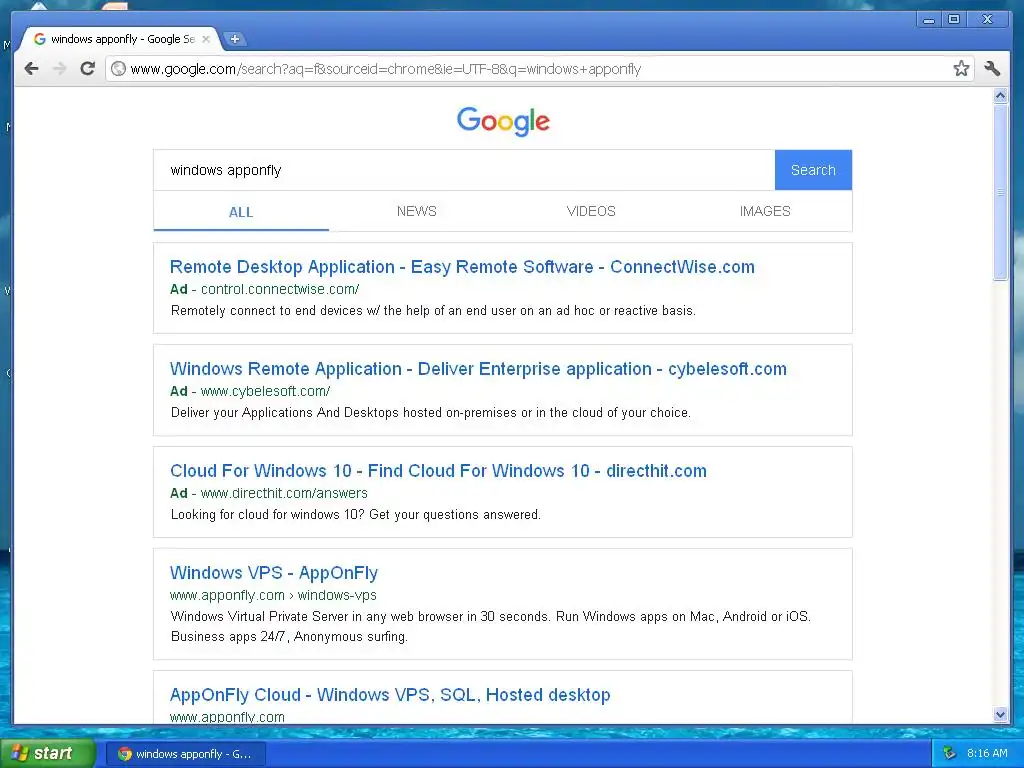The image size is (1024, 768).
Task: Click www.apponfly.com › windows-vps URL text
Action: (273, 595)
